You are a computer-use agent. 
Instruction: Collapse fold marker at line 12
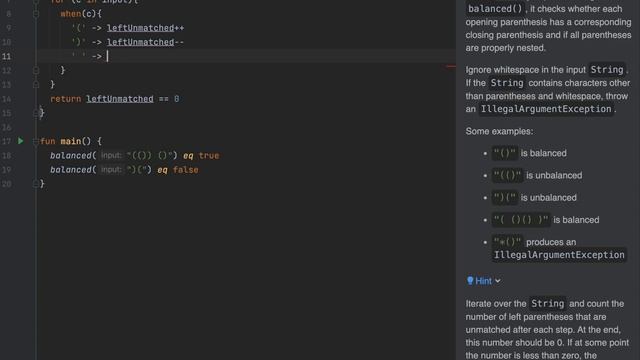36,70
